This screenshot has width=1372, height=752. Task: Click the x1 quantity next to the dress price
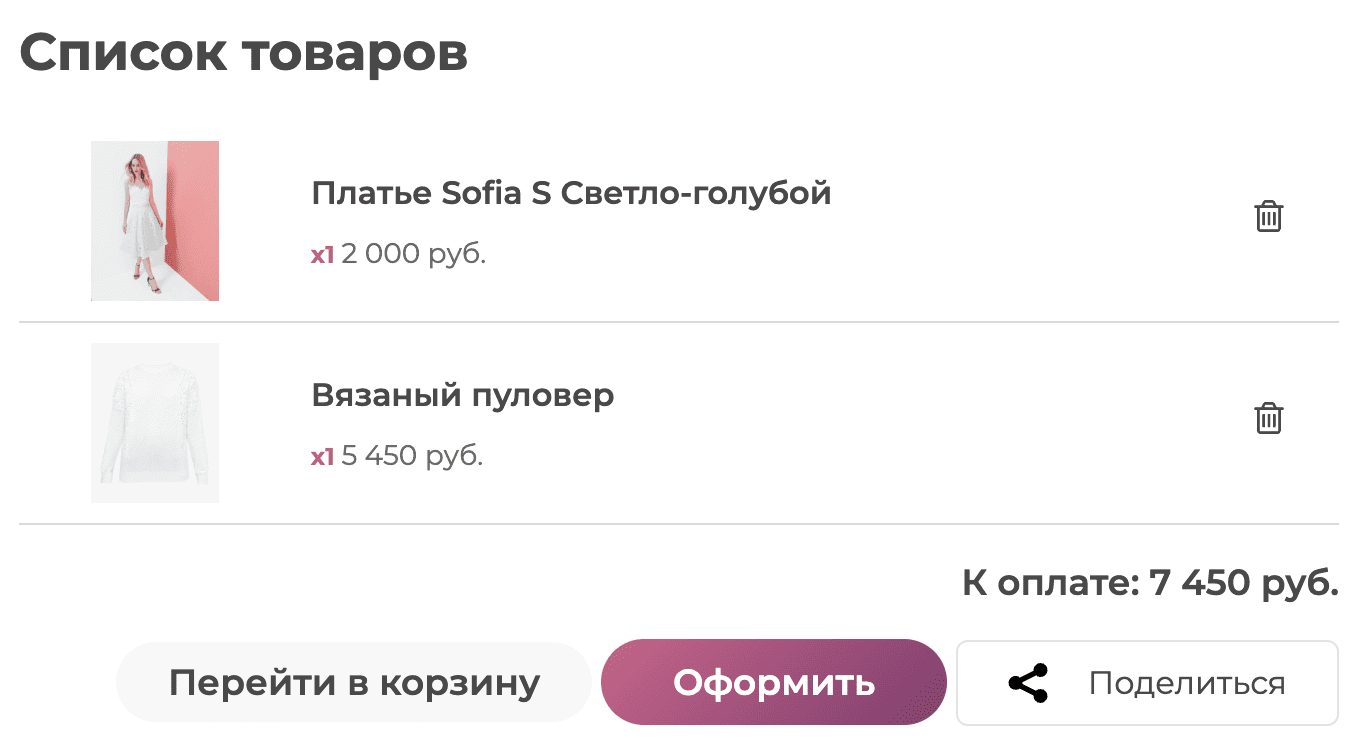pyautogui.click(x=320, y=253)
